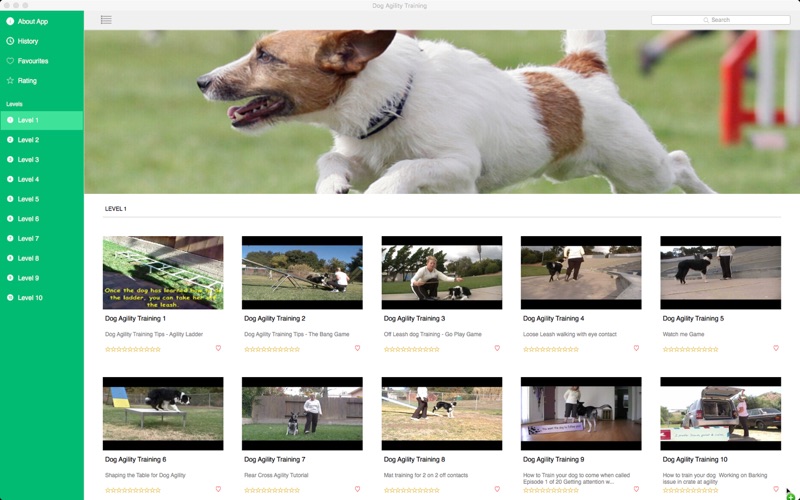Go to Level 6
The height and width of the screenshot is (500, 800).
tap(42, 219)
